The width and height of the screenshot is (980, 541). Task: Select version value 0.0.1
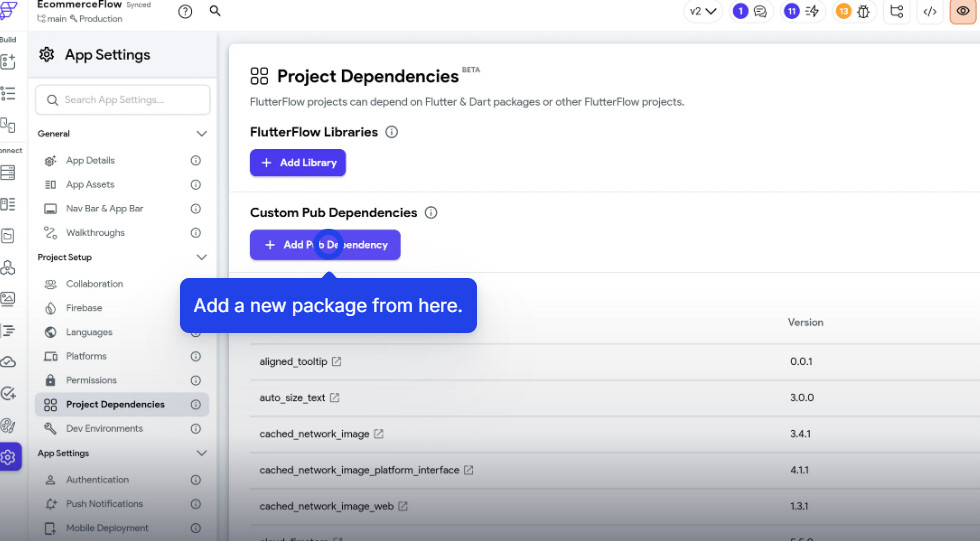click(801, 361)
